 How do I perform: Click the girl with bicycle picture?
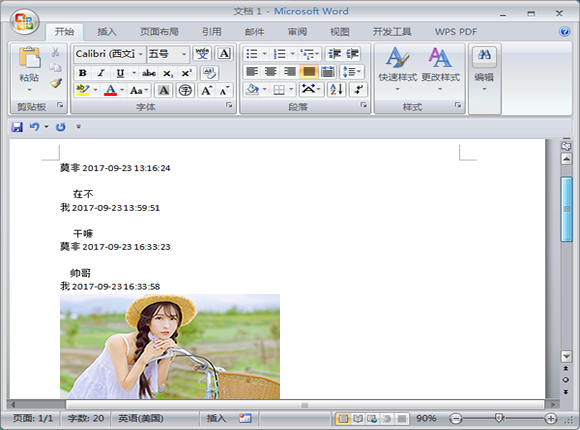[x=170, y=346]
